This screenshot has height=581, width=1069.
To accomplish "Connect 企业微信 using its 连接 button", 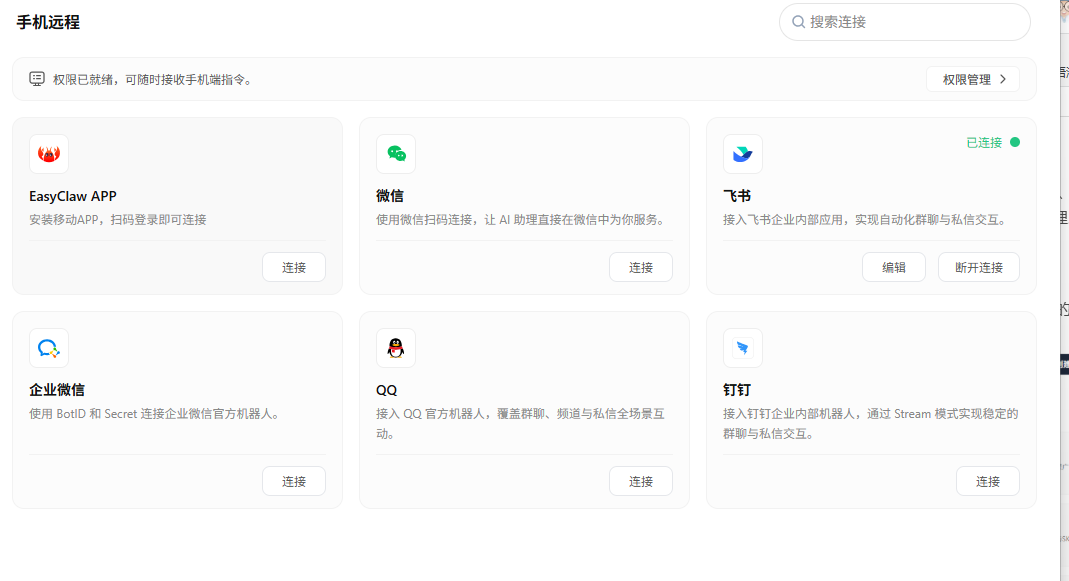I will (294, 481).
